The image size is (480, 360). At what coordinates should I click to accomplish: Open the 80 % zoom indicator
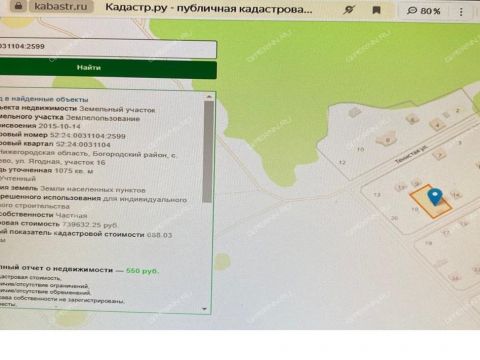[x=424, y=11]
